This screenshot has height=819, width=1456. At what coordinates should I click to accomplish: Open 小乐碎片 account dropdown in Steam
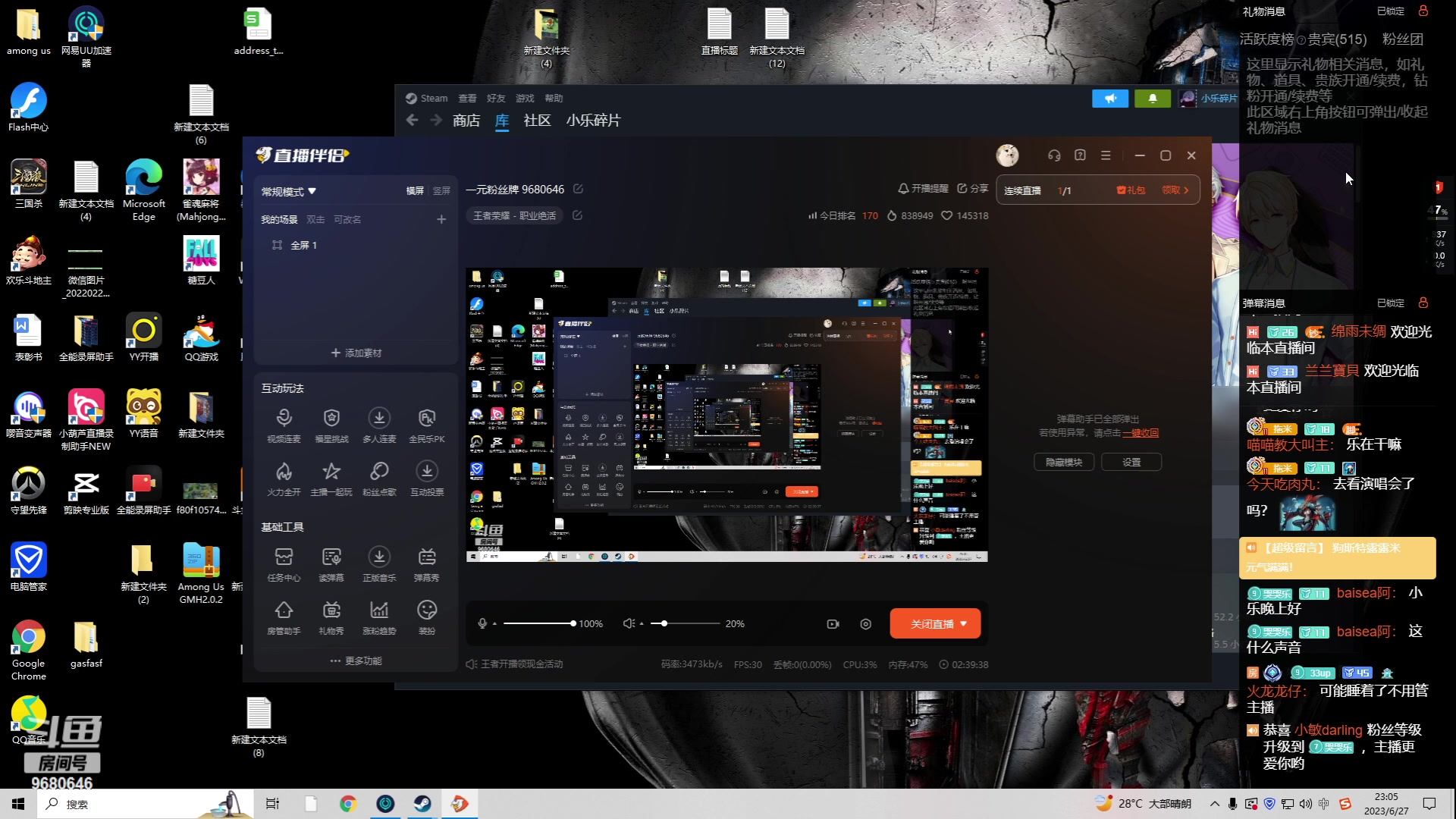(1210, 99)
